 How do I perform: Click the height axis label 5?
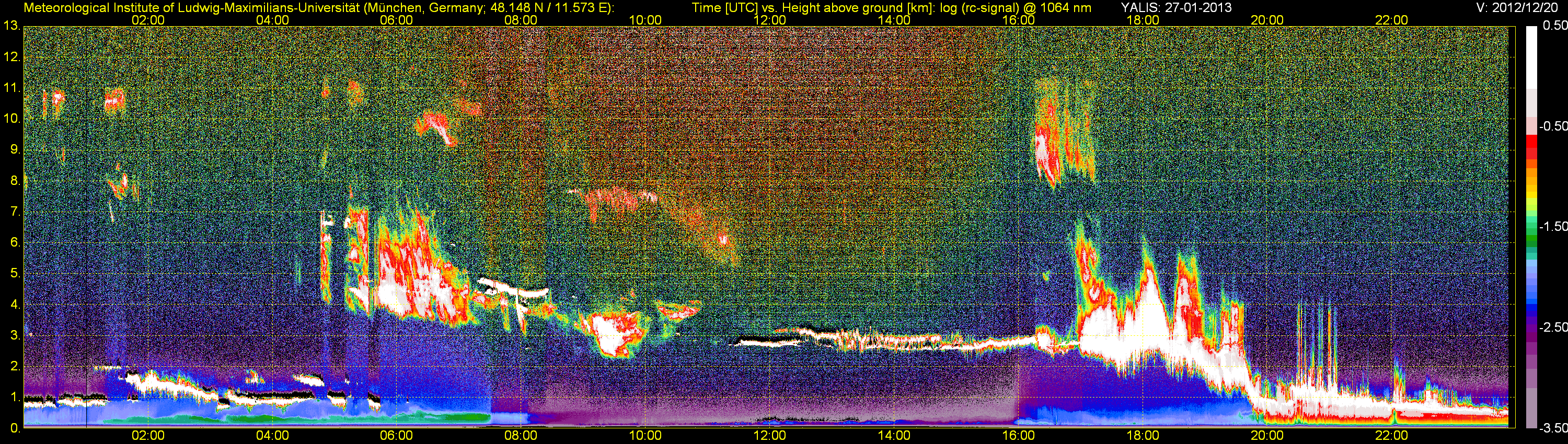(15, 274)
